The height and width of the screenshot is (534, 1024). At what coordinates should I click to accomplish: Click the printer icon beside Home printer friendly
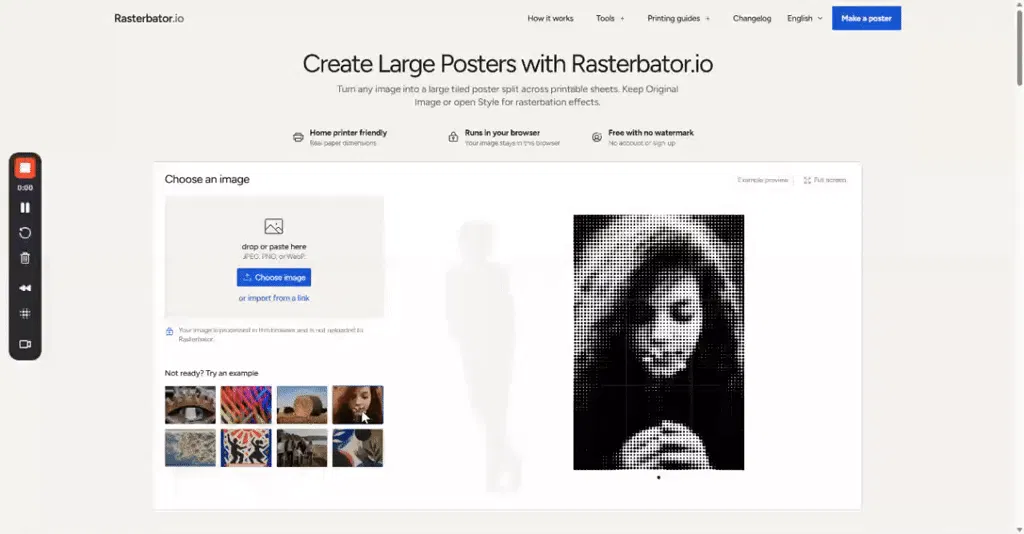pos(298,137)
